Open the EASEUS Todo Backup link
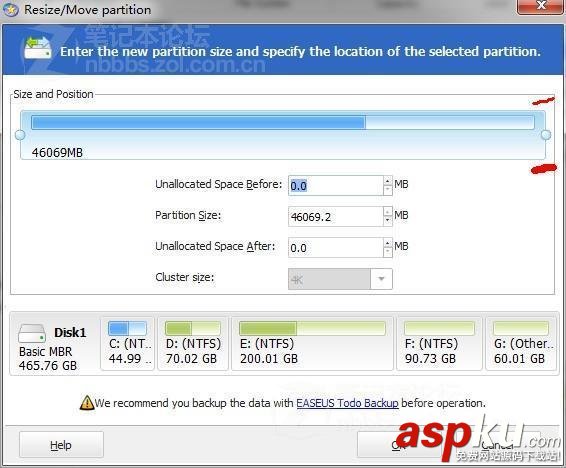 click(x=347, y=403)
